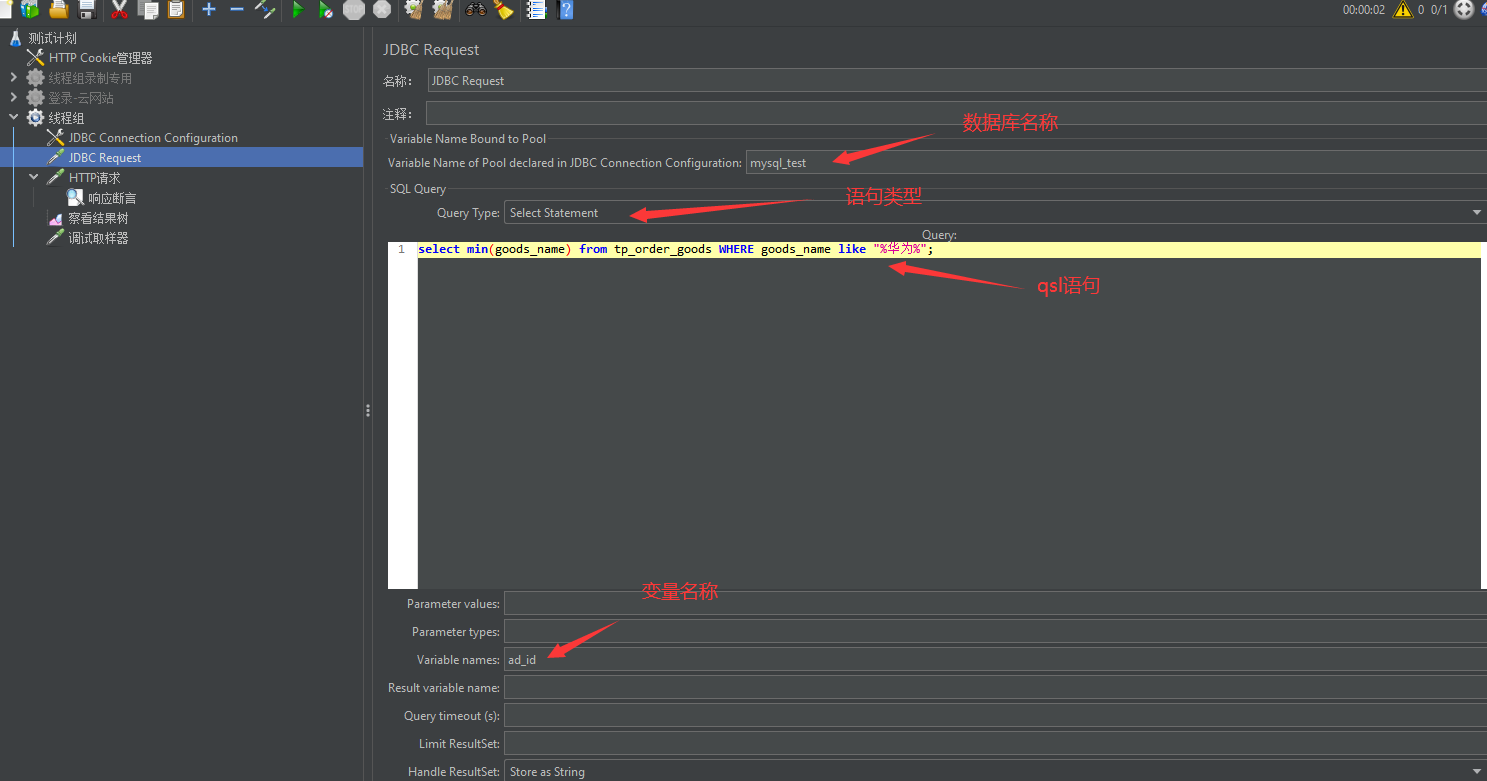Image resolution: width=1487 pixels, height=781 pixels.
Task: Select JDBC Connection Configuration in tree
Action: pyautogui.click(x=153, y=138)
